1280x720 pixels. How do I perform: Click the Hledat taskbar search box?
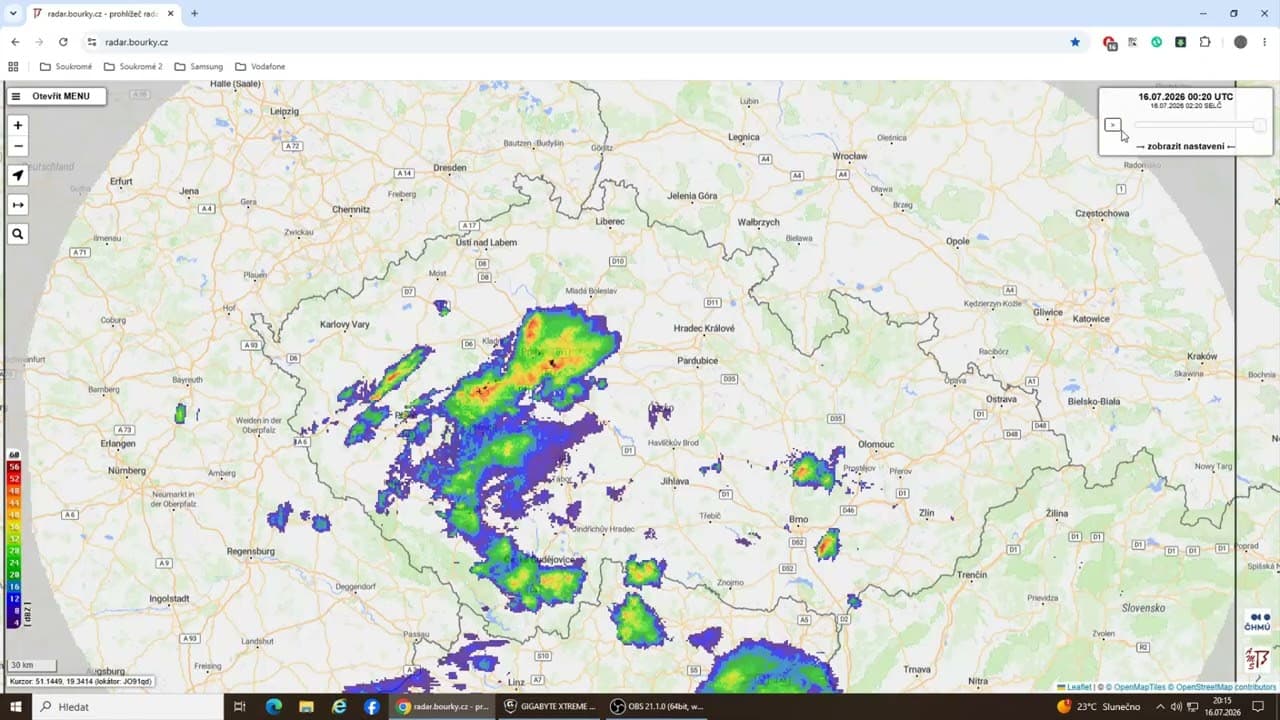coord(127,706)
